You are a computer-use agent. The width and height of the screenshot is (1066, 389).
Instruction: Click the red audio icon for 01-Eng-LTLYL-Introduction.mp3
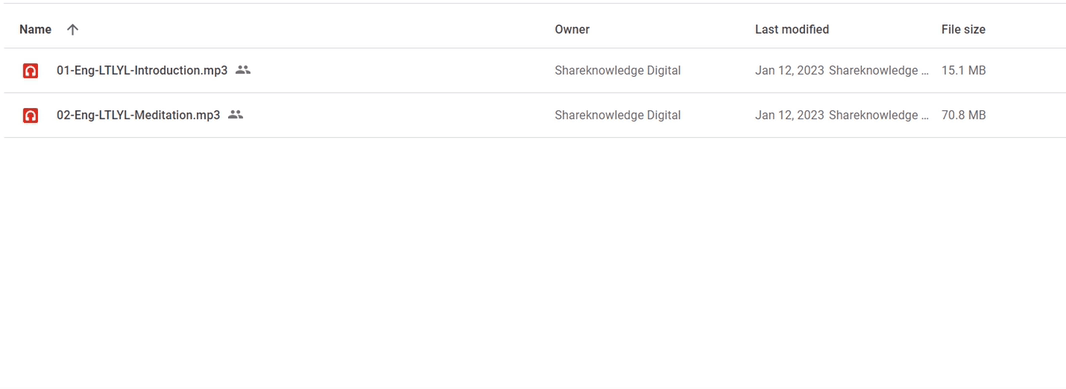[x=30, y=70]
